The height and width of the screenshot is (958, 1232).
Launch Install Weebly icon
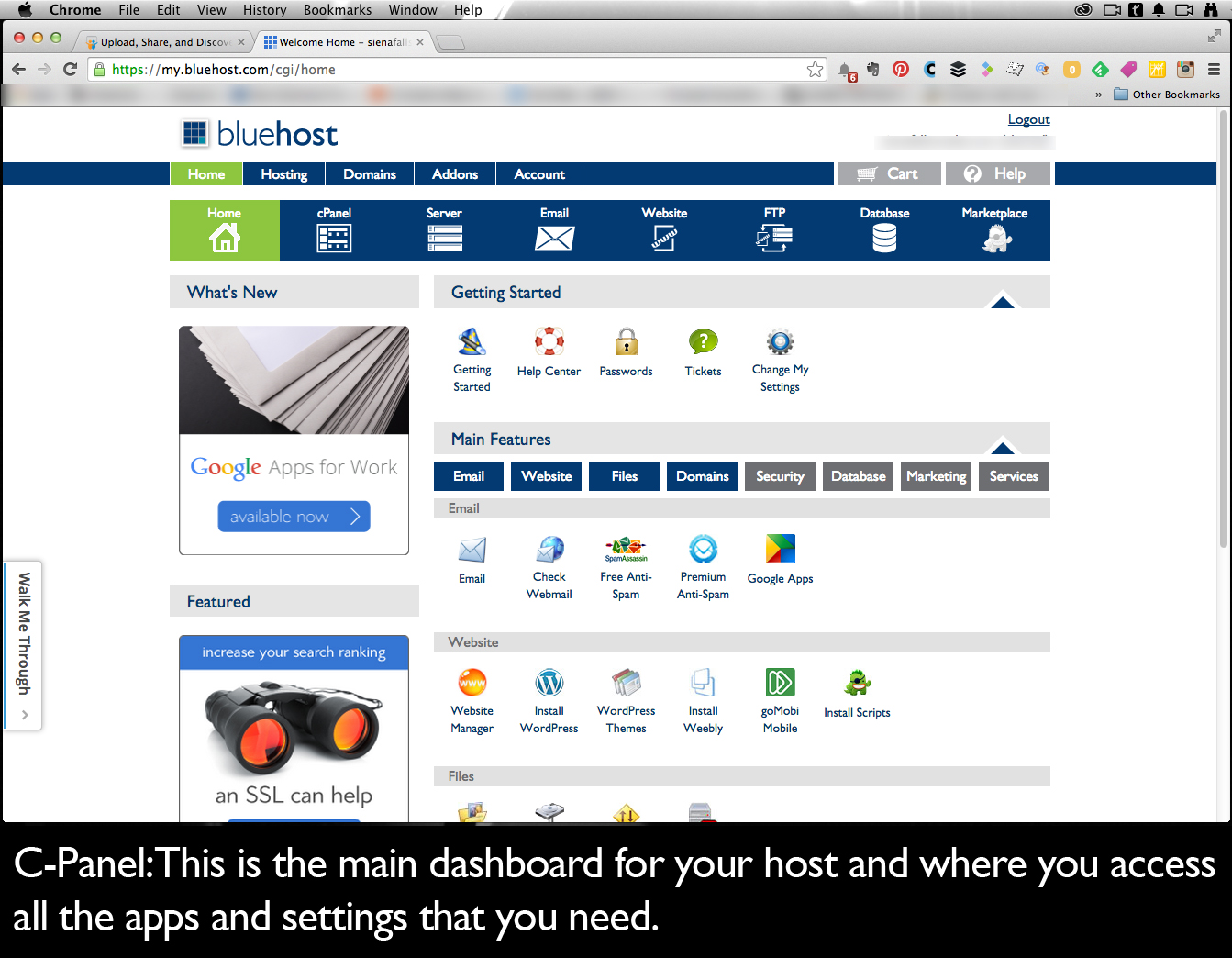(x=703, y=683)
